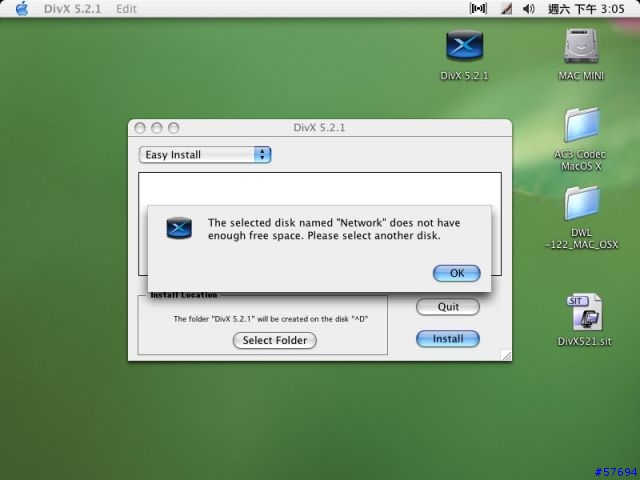This screenshot has width=640, height=480.
Task: Open the Edit menu
Action: tap(126, 9)
